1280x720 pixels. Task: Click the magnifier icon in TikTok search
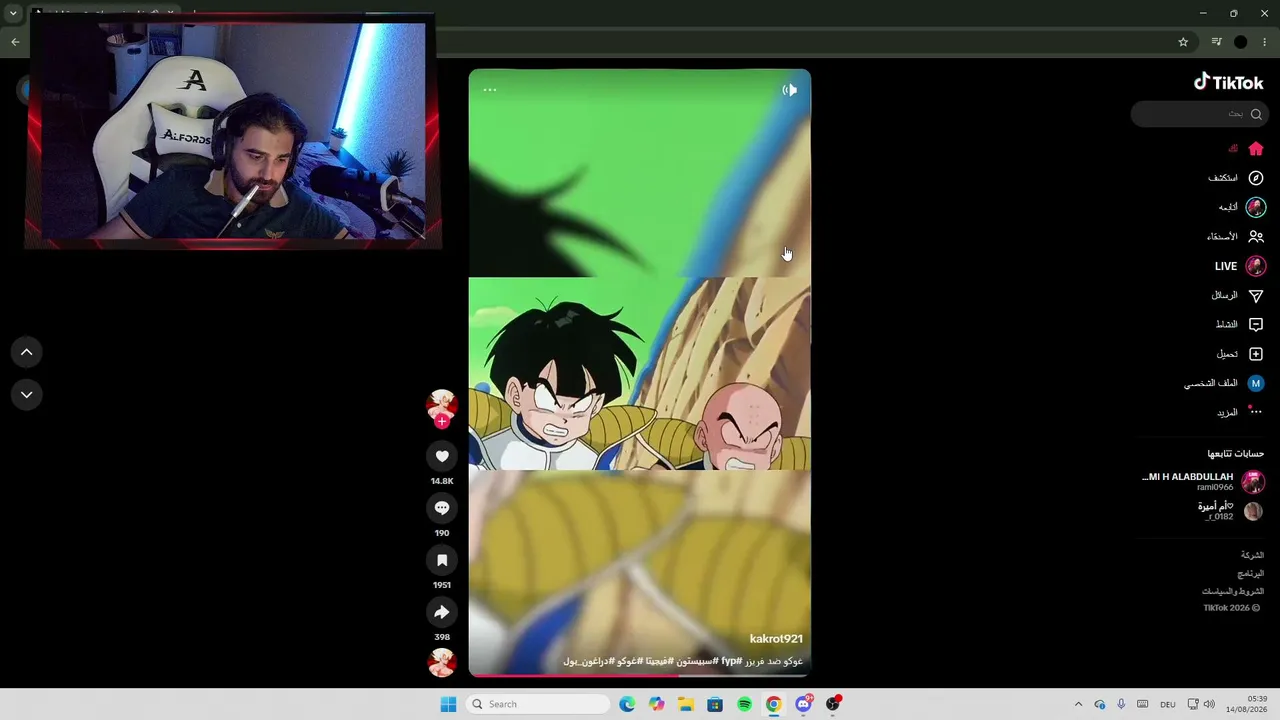(x=1256, y=114)
